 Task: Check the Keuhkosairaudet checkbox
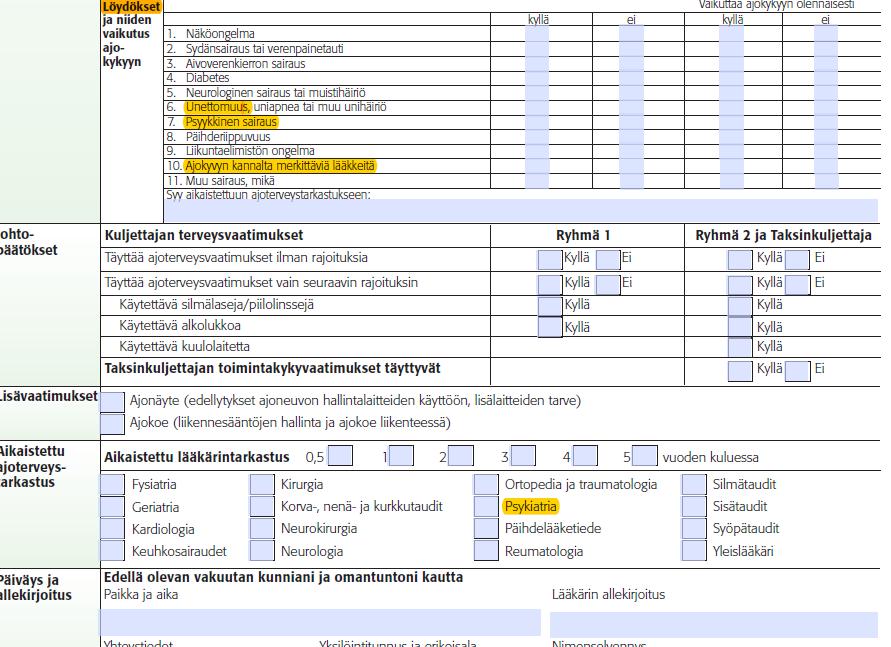[113, 551]
